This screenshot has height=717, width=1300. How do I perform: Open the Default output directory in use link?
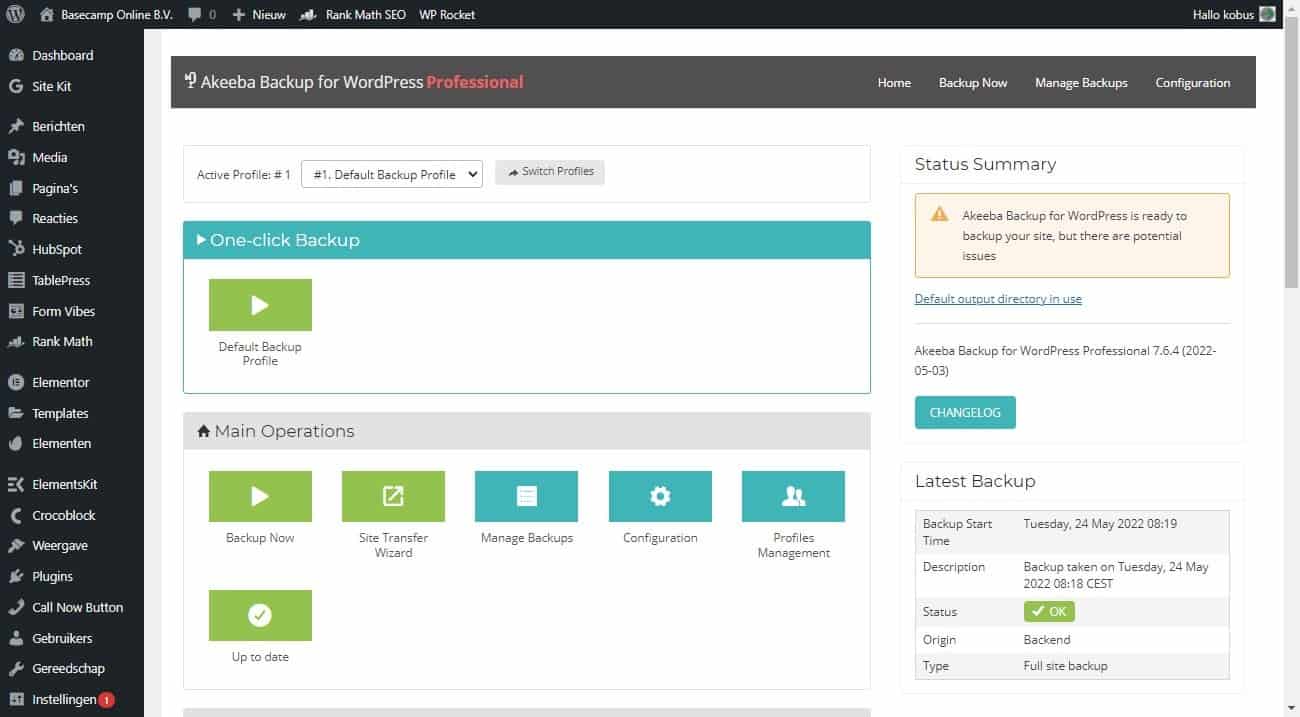pyautogui.click(x=997, y=298)
